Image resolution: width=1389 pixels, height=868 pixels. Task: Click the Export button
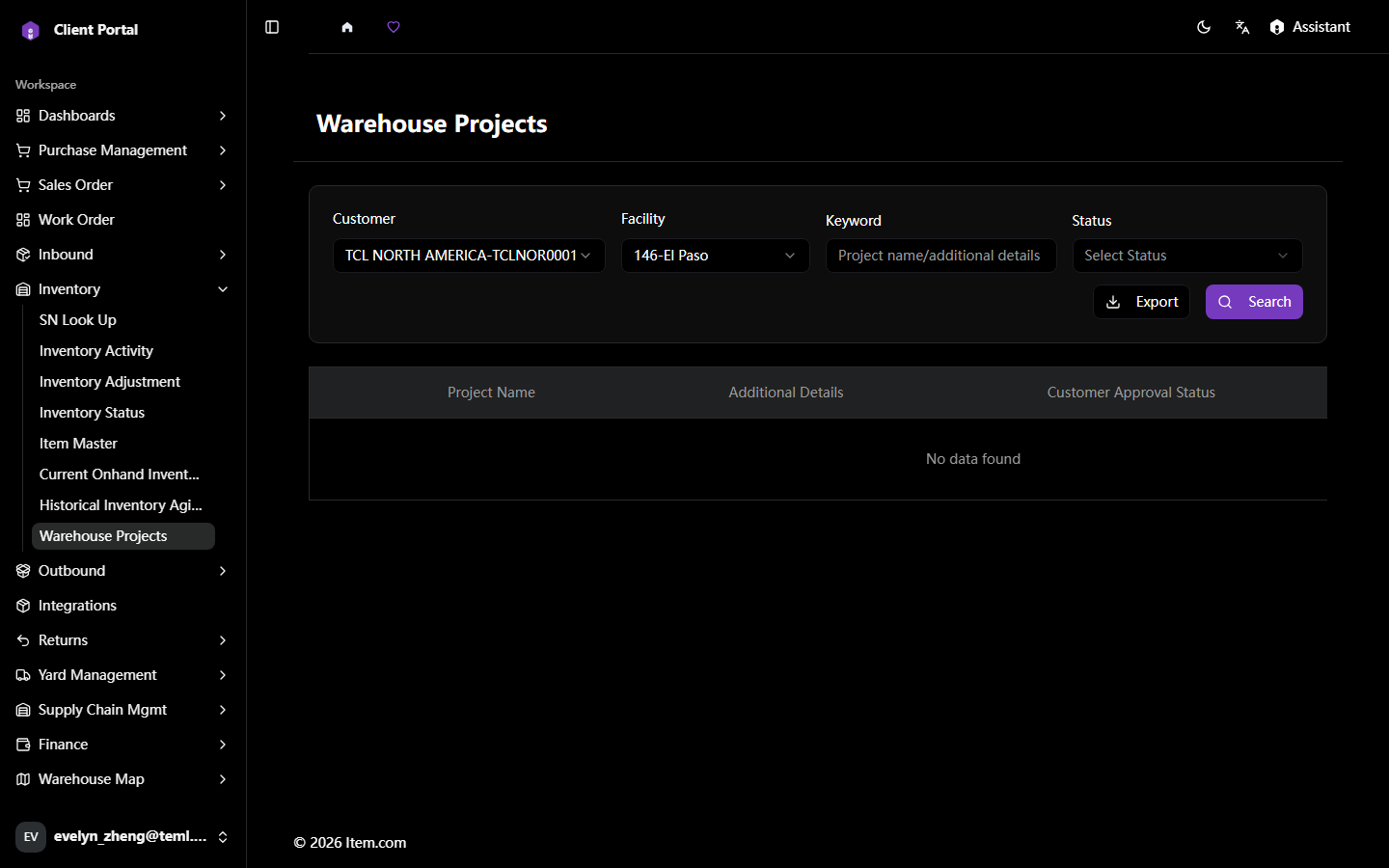(1141, 302)
